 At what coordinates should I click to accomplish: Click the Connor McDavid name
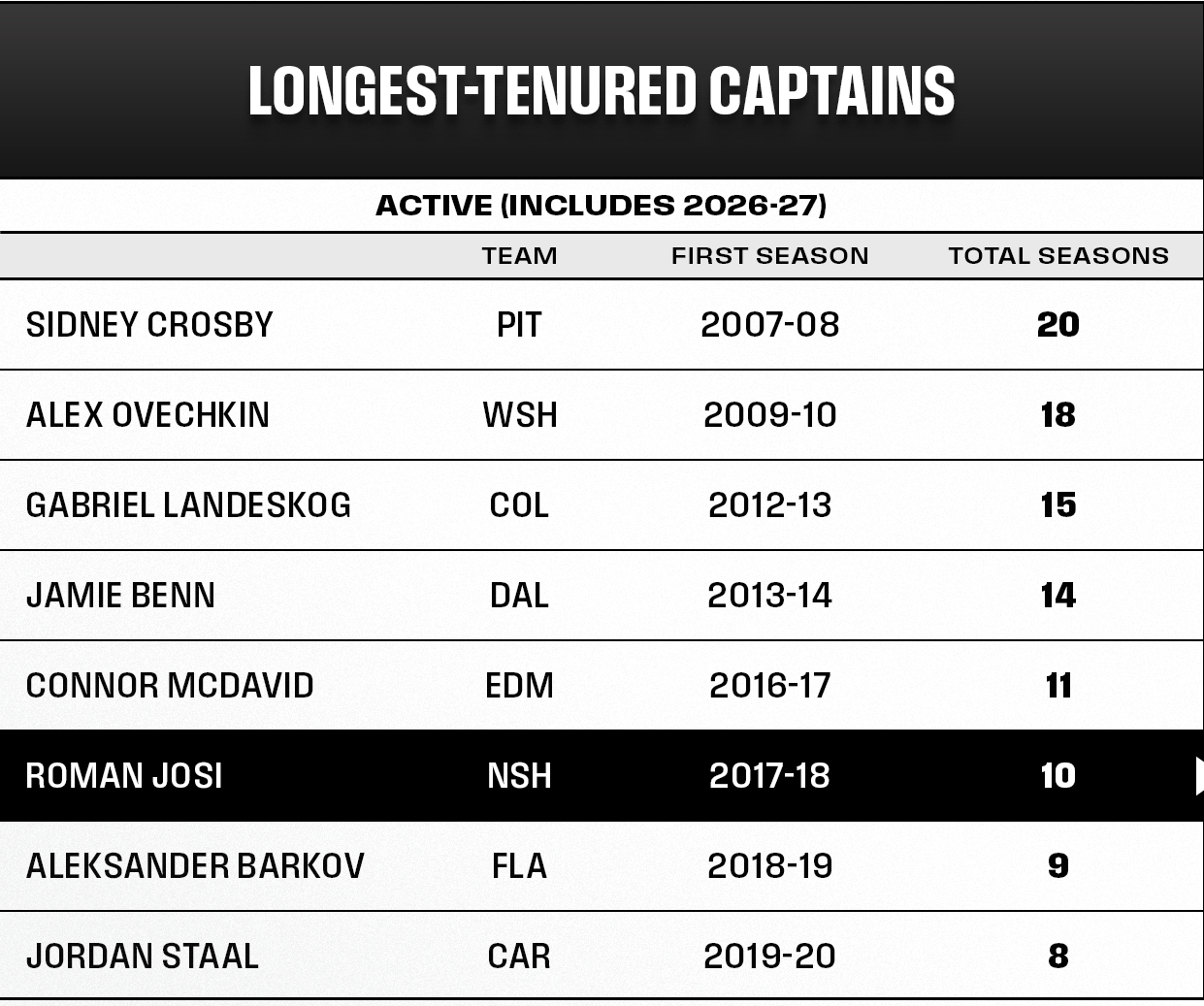[x=170, y=686]
